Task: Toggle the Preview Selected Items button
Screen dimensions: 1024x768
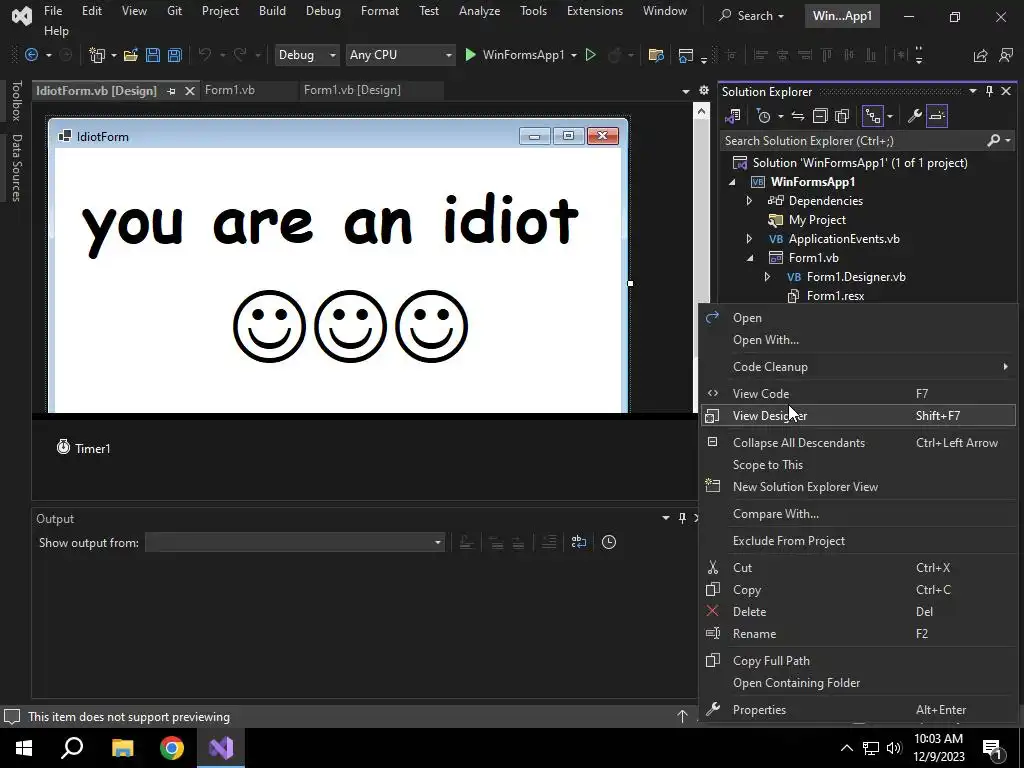Action: tap(937, 116)
